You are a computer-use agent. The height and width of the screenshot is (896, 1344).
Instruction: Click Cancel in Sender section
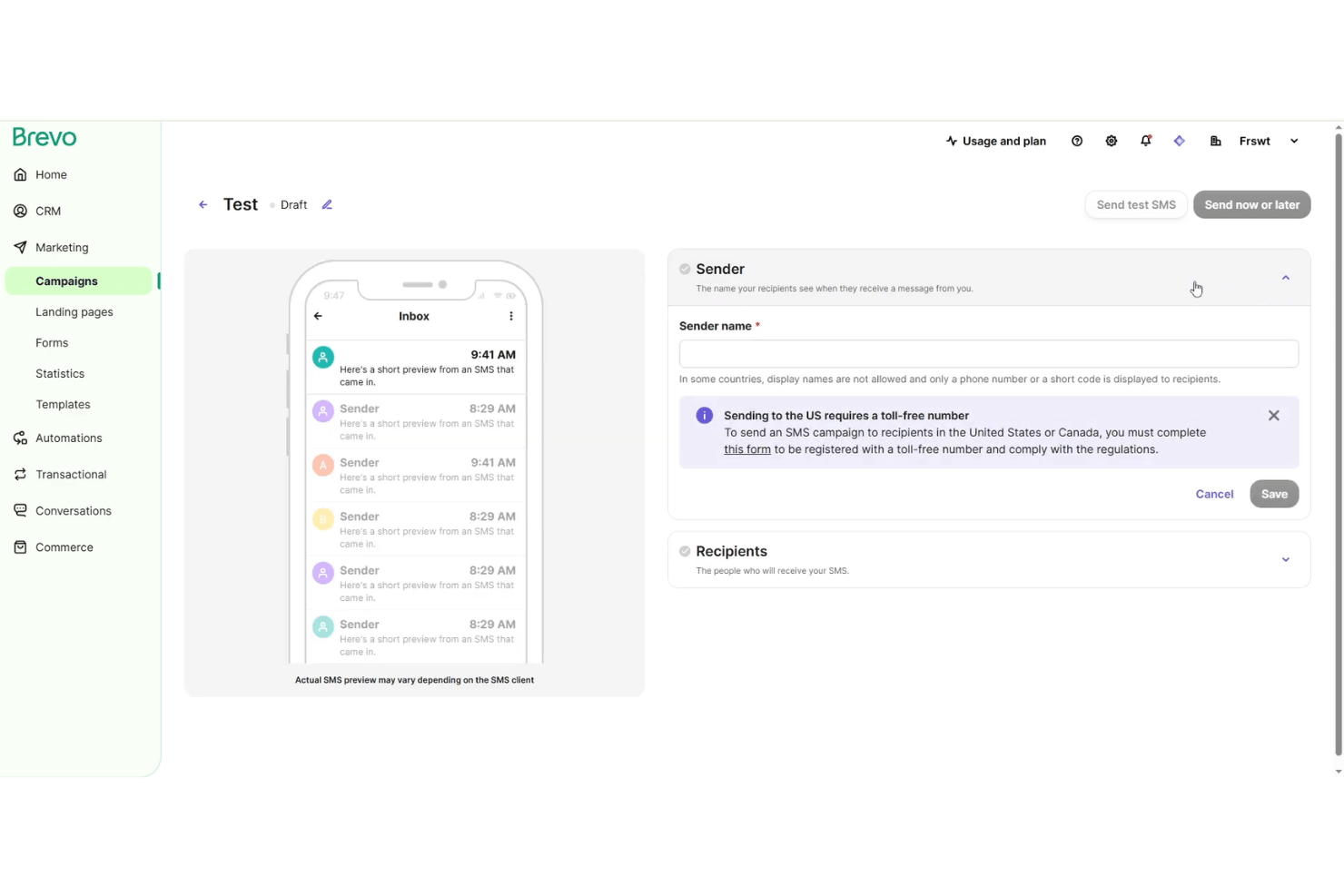[x=1214, y=494]
